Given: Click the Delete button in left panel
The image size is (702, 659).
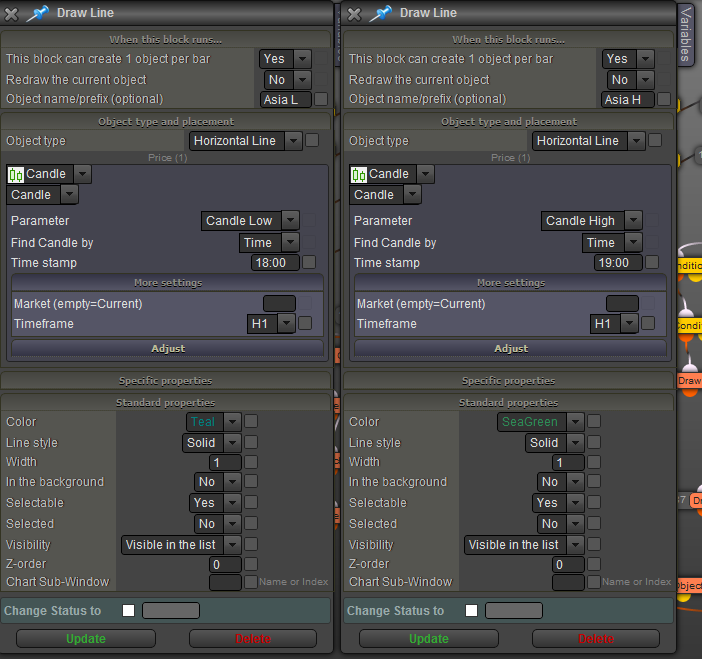Looking at the screenshot, I should 253,639.
